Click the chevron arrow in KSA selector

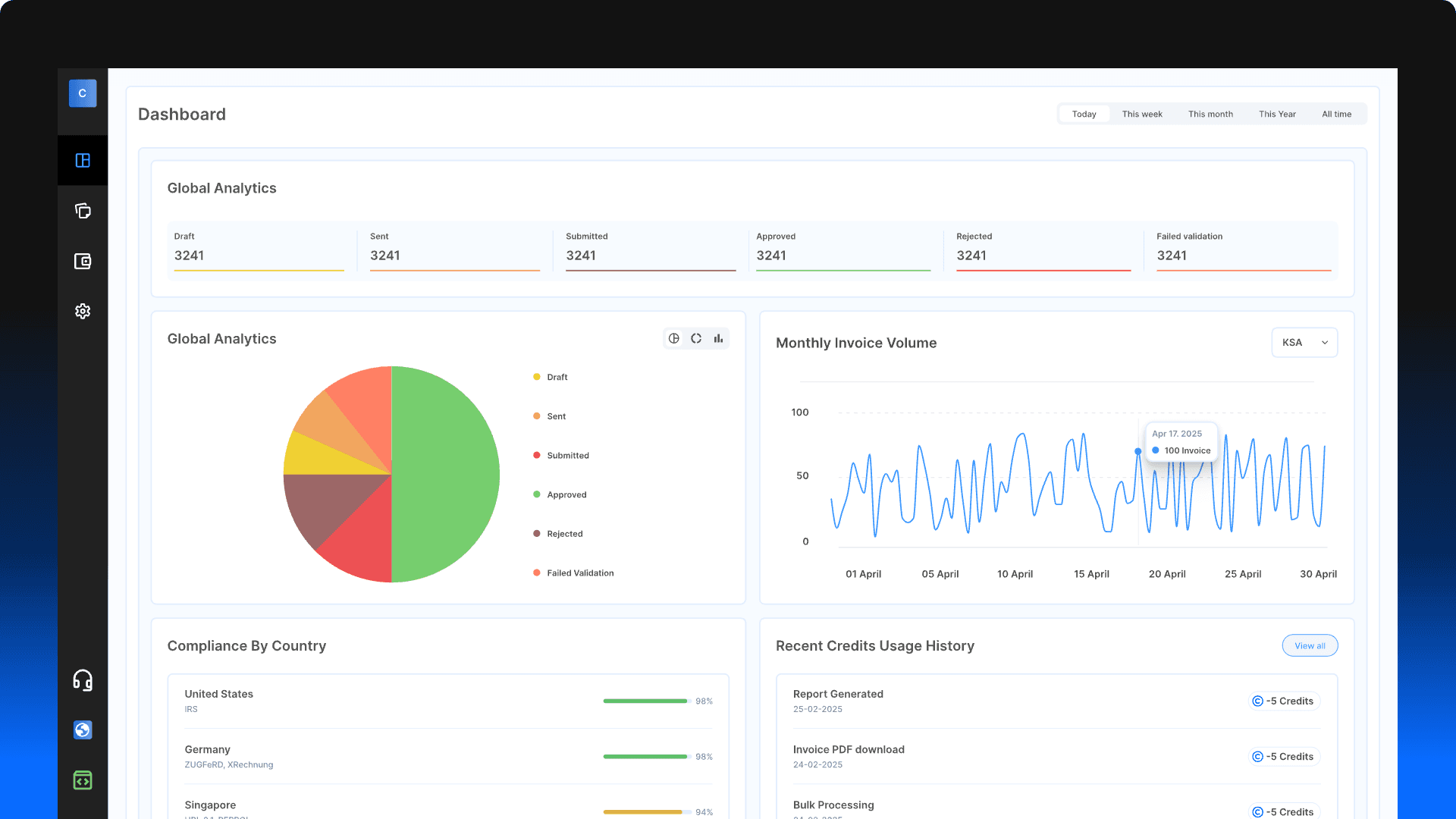(x=1325, y=343)
